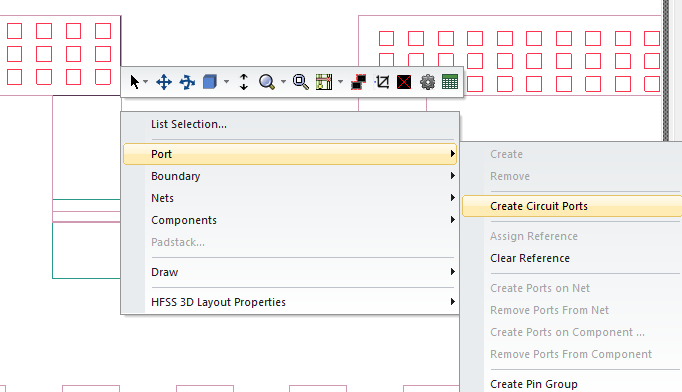
Task: Open settings via the gear icon
Action: [x=428, y=82]
